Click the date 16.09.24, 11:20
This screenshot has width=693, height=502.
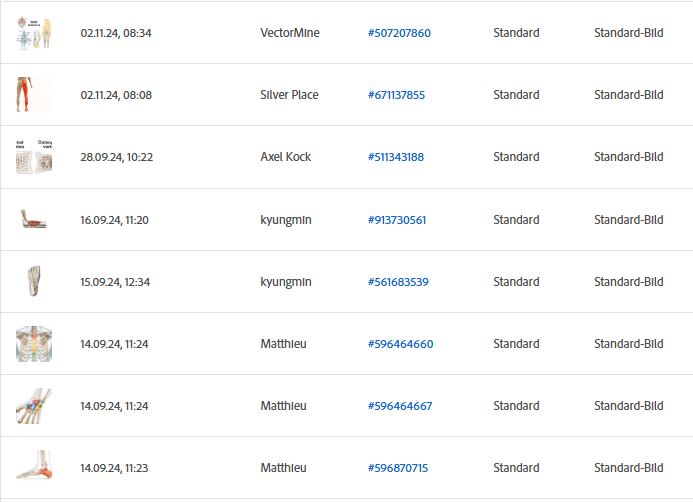114,220
